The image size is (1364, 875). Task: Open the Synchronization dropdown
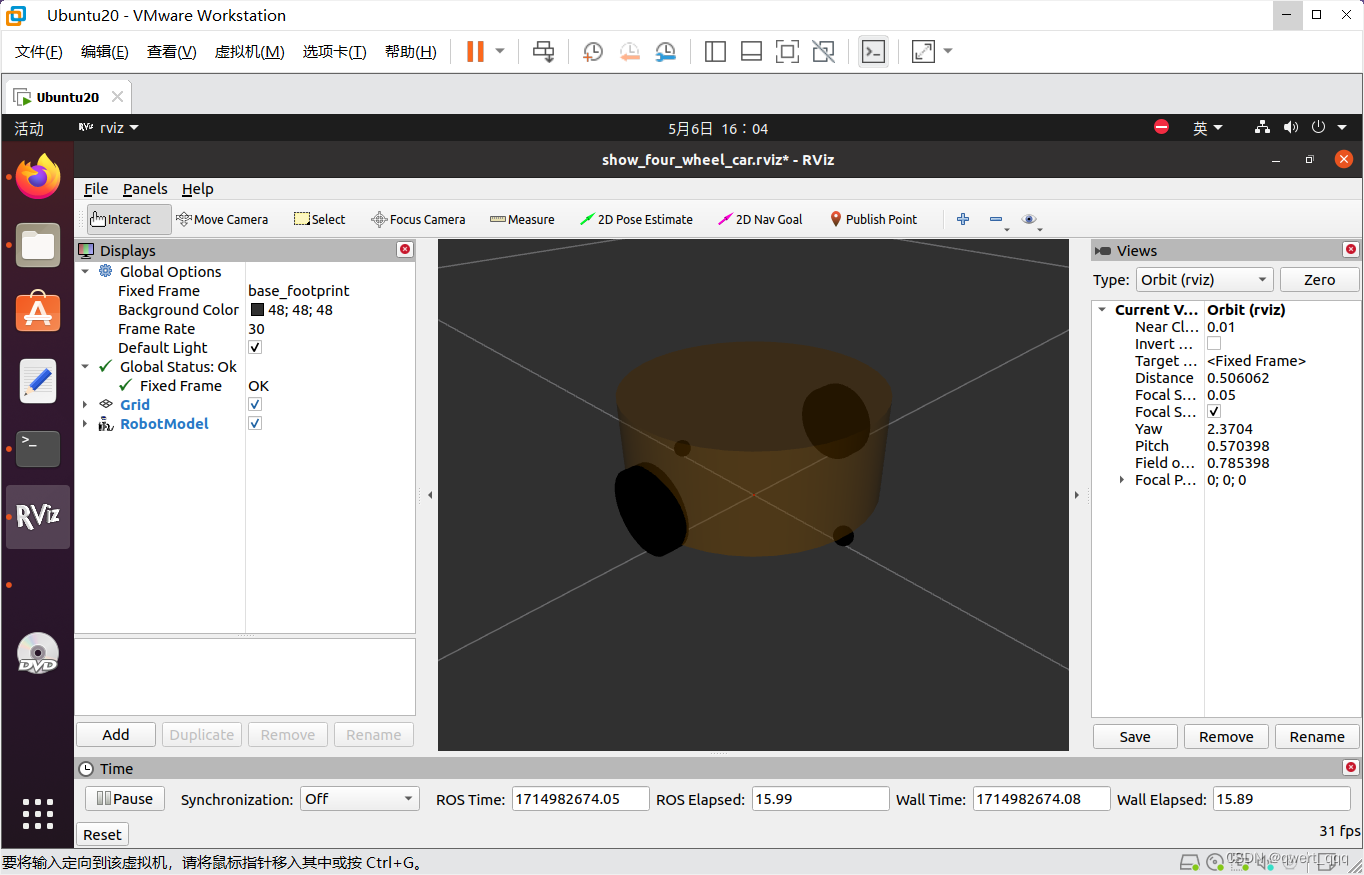point(359,799)
